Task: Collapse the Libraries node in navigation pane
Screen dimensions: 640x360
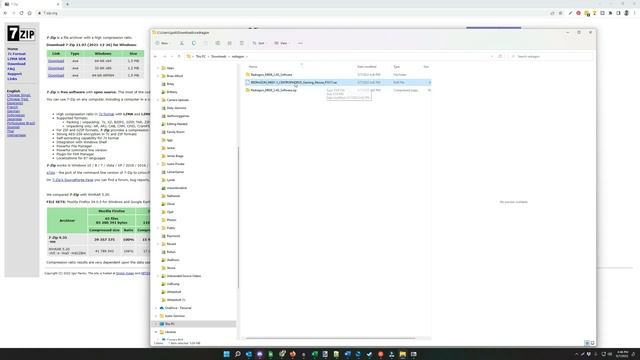Action: (x=156, y=332)
